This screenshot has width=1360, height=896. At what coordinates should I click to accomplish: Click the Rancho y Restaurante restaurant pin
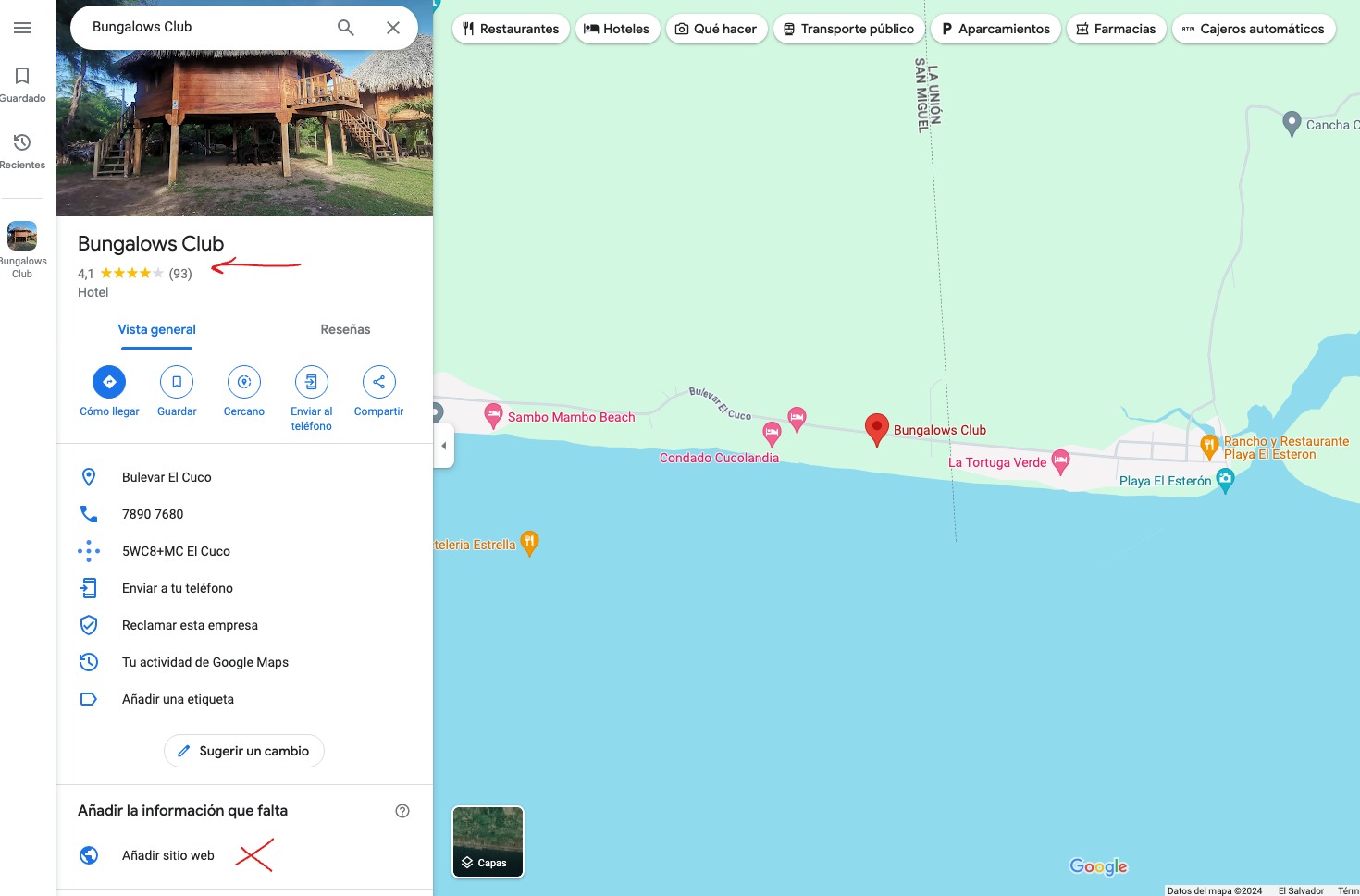[x=1209, y=447]
